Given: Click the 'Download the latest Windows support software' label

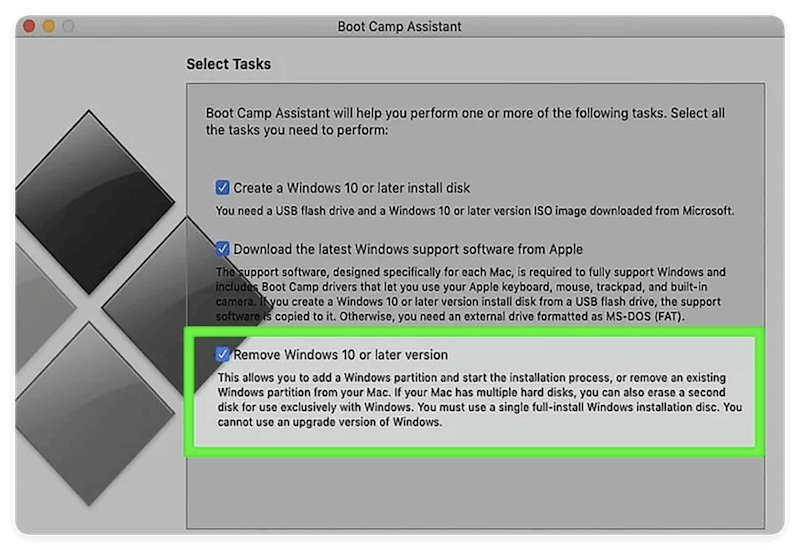Looking at the screenshot, I should [x=408, y=249].
